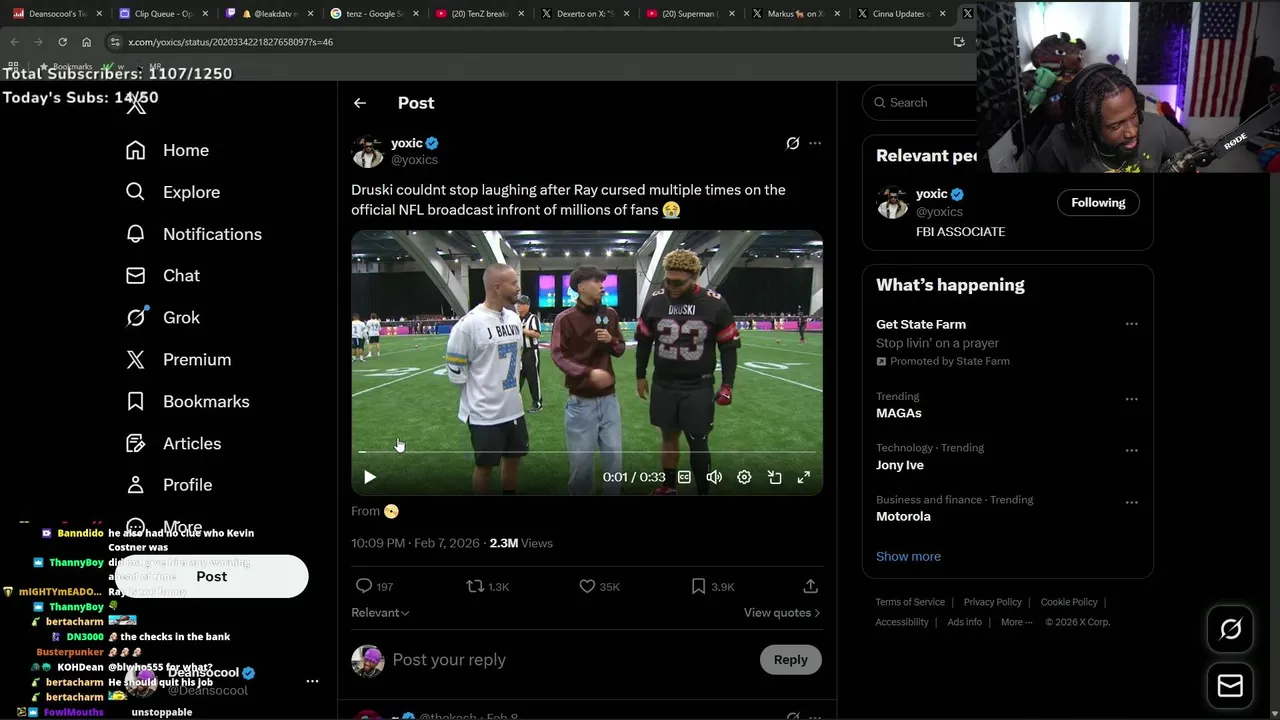The image size is (1280, 720).
Task: Reload the page with browser refresh
Action: click(62, 42)
